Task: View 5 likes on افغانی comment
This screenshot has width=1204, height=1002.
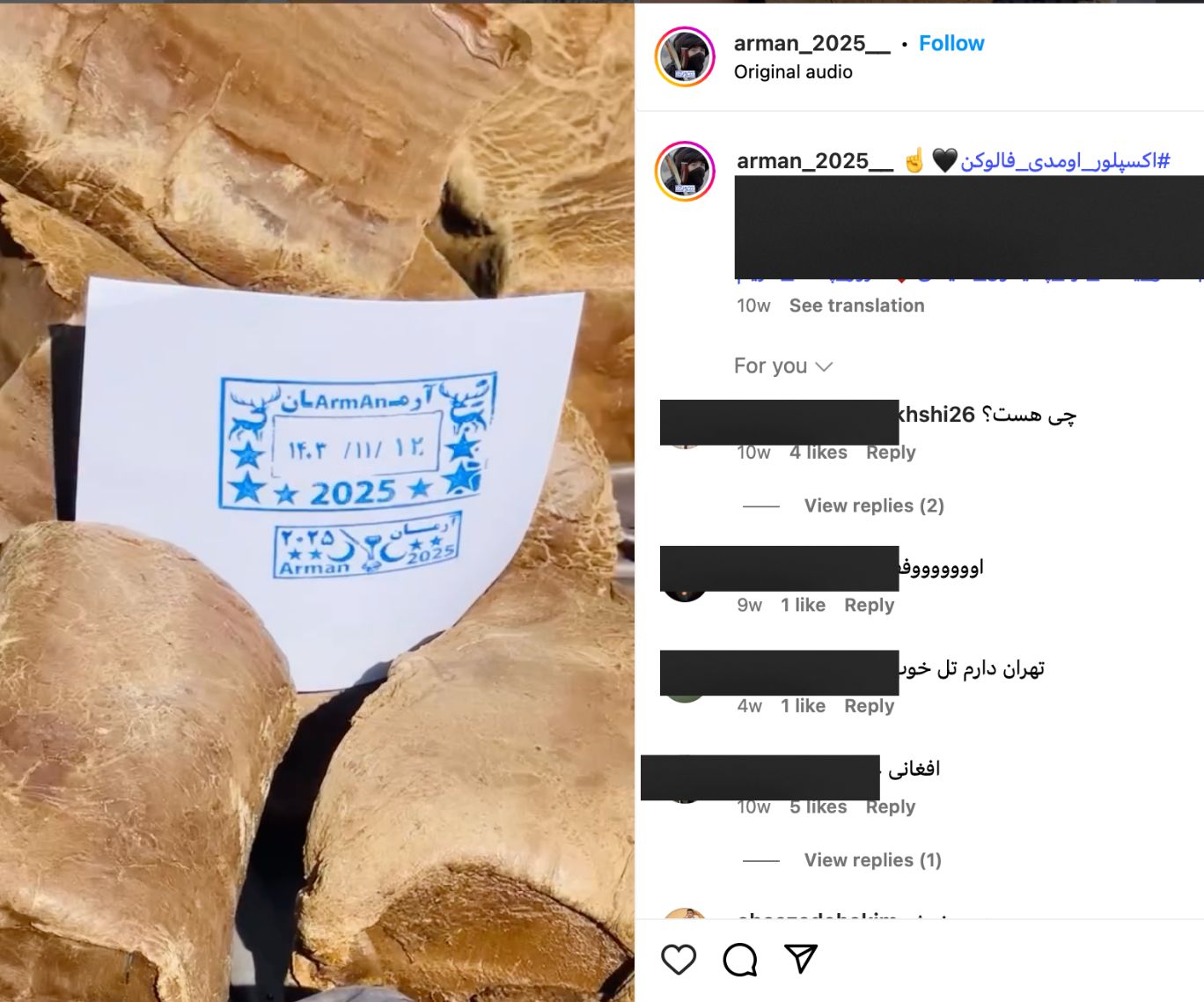Action: [819, 807]
